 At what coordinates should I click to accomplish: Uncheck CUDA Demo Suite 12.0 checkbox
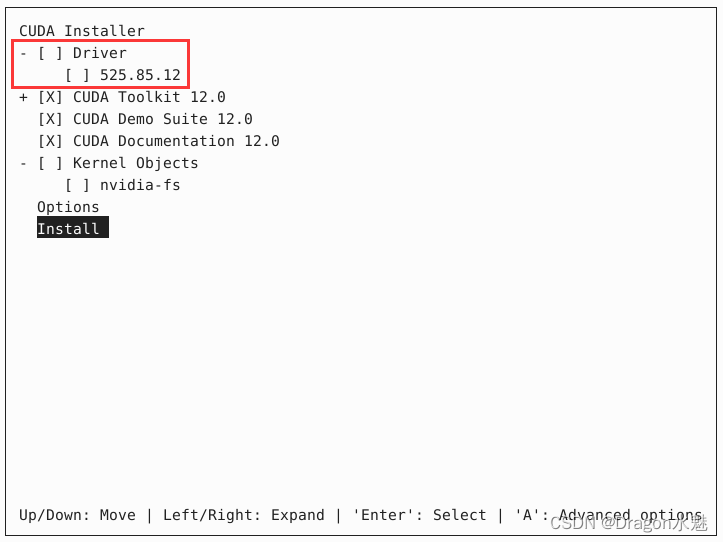pos(50,119)
